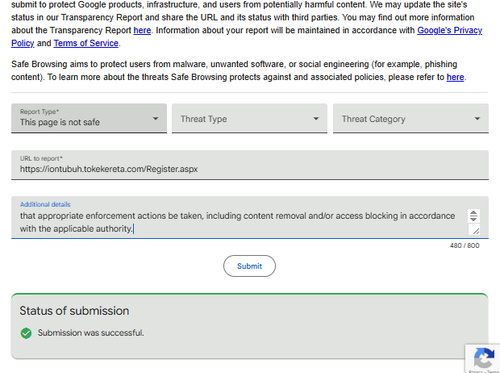Click the green success checkmark icon
Viewport: 500px width, 373px height.
tap(26, 333)
